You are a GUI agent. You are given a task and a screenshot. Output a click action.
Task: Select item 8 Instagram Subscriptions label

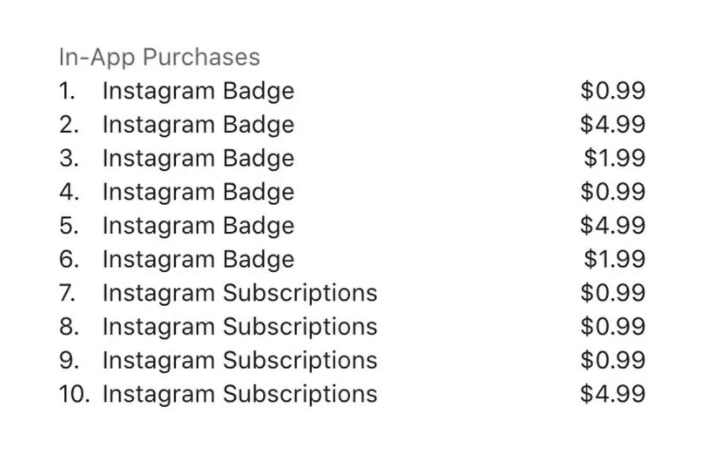point(240,328)
